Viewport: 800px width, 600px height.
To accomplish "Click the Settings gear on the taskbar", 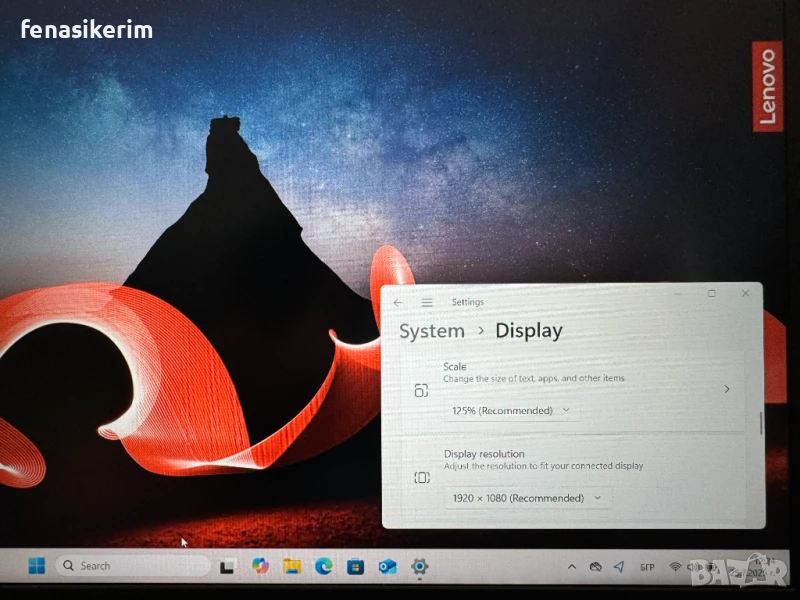I will click(420, 567).
